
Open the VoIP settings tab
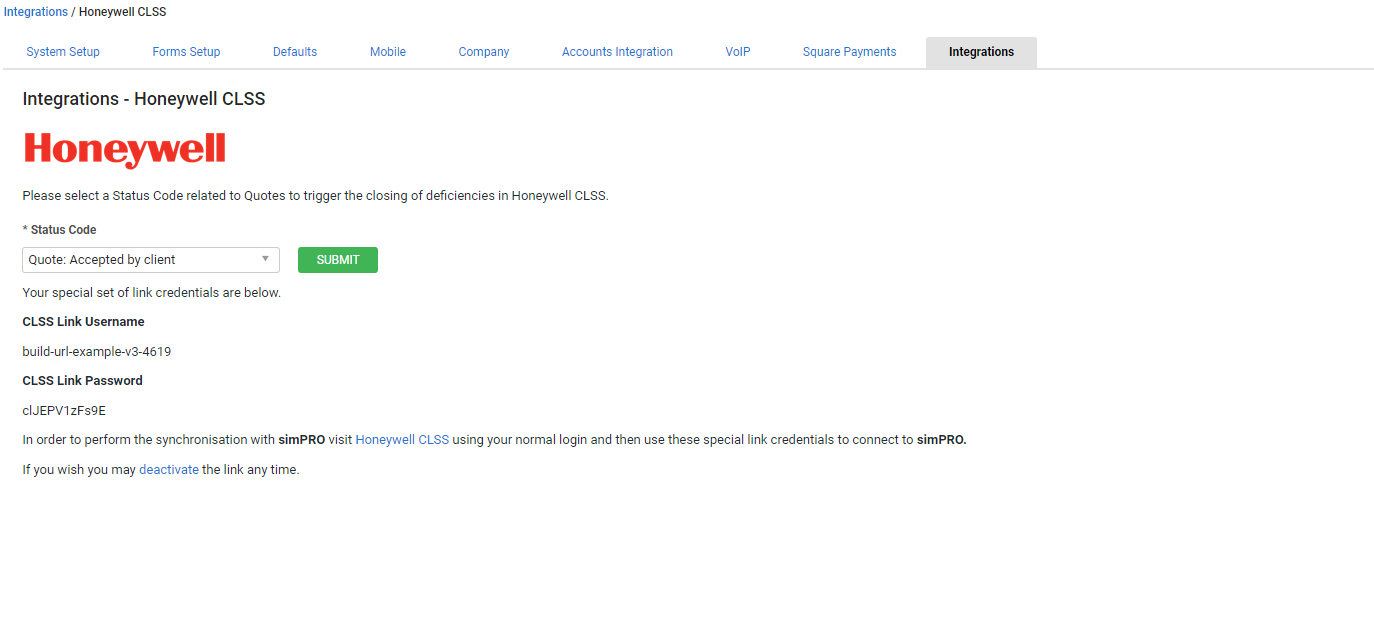(x=737, y=51)
